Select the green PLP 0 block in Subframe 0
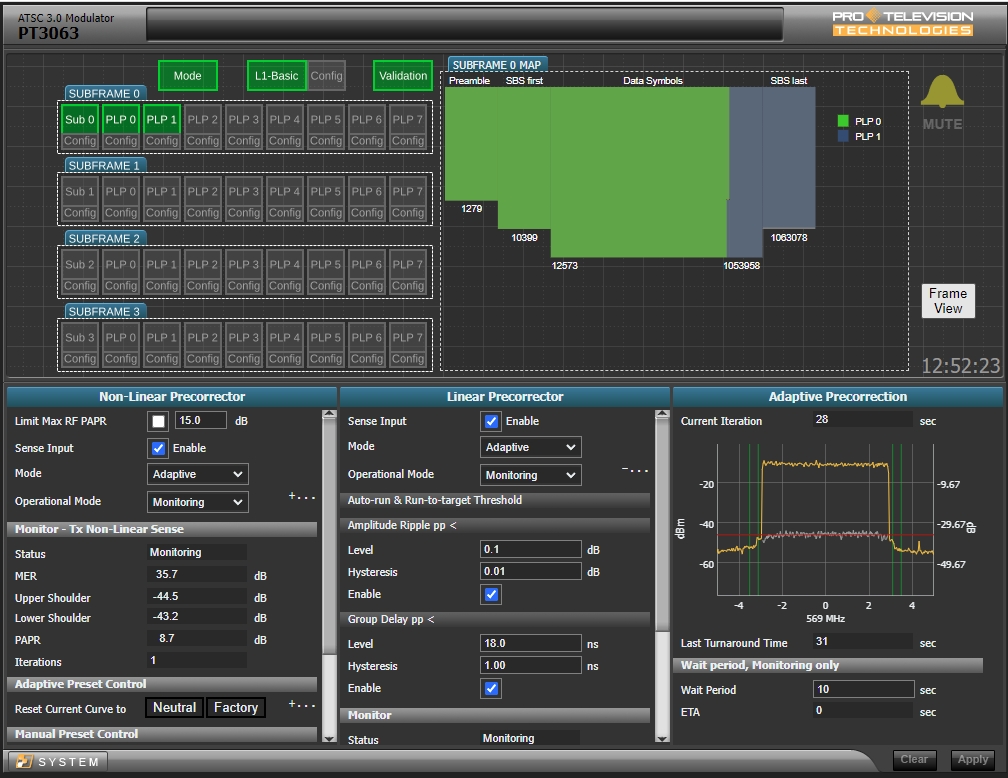The width and height of the screenshot is (1008, 778). tap(121, 119)
